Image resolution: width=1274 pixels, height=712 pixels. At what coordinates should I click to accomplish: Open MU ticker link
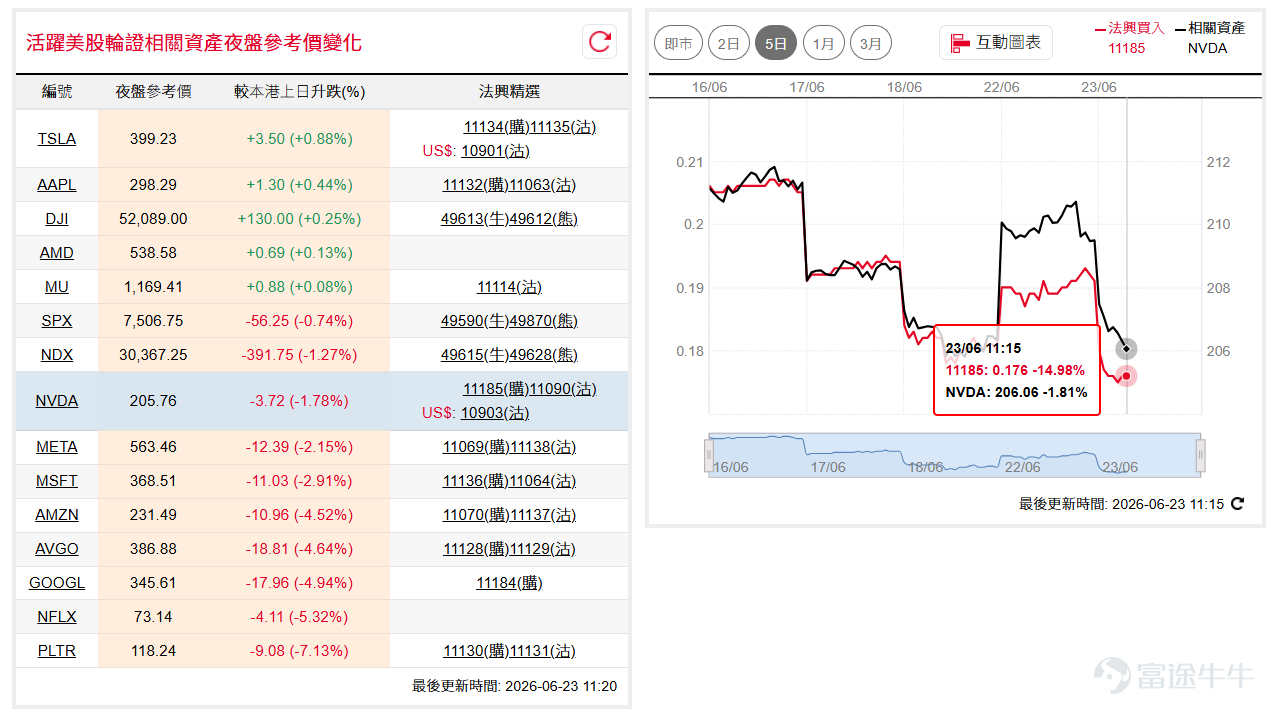57,287
